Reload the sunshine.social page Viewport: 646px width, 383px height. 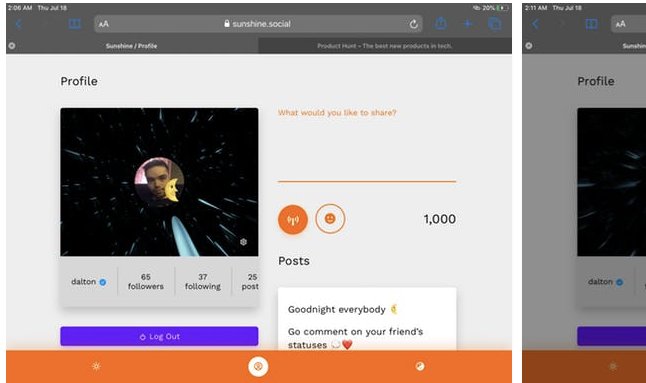[414, 24]
